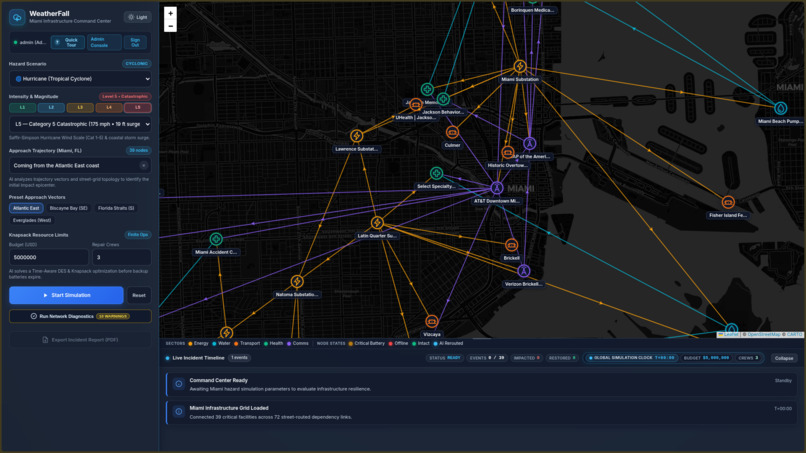
Task: Click the Finite Ops badge
Action: tap(138, 234)
